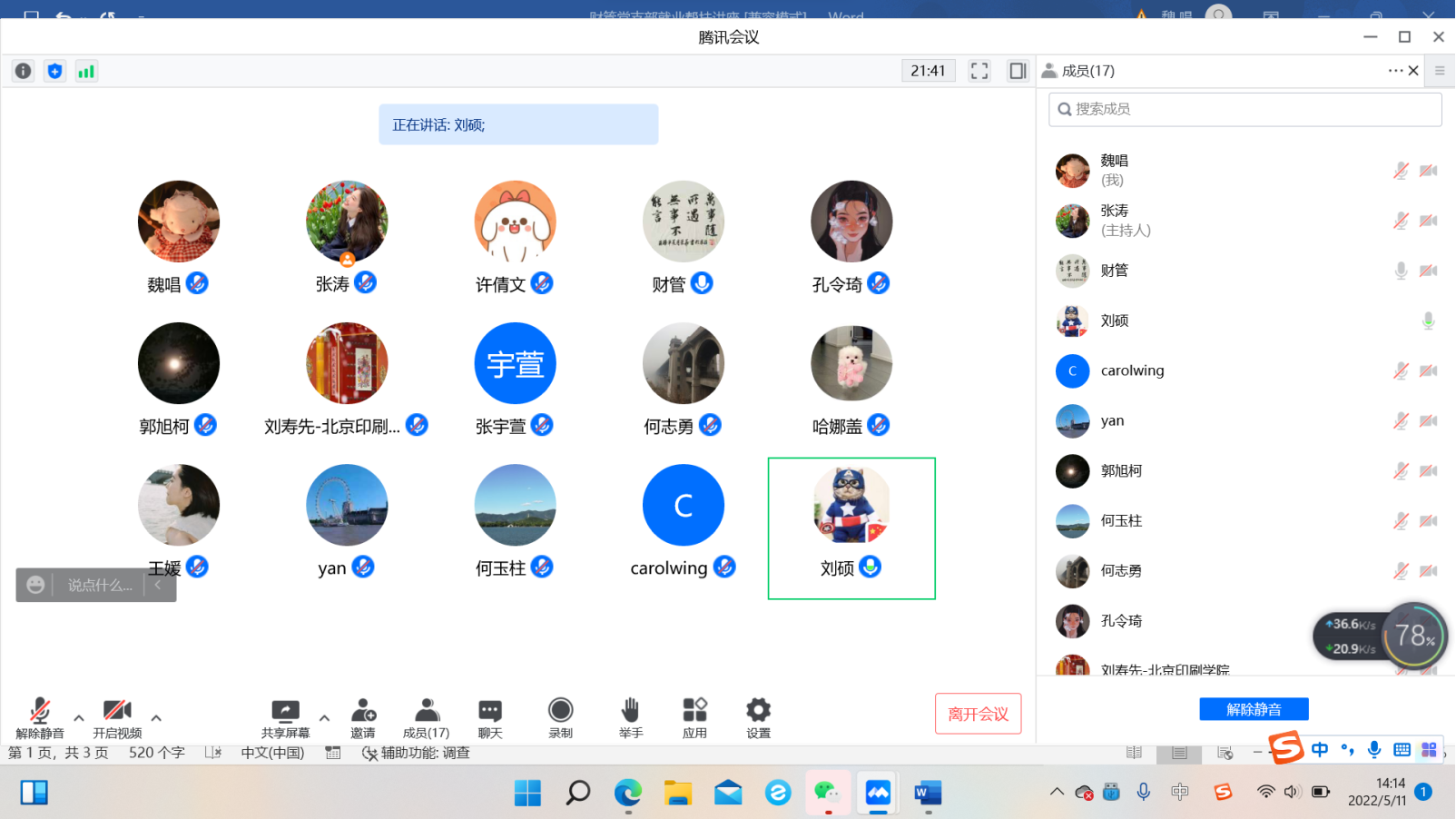This screenshot has height=819, width=1456.
Task: Toggle microphone for 财管 in members list
Action: 1401,271
